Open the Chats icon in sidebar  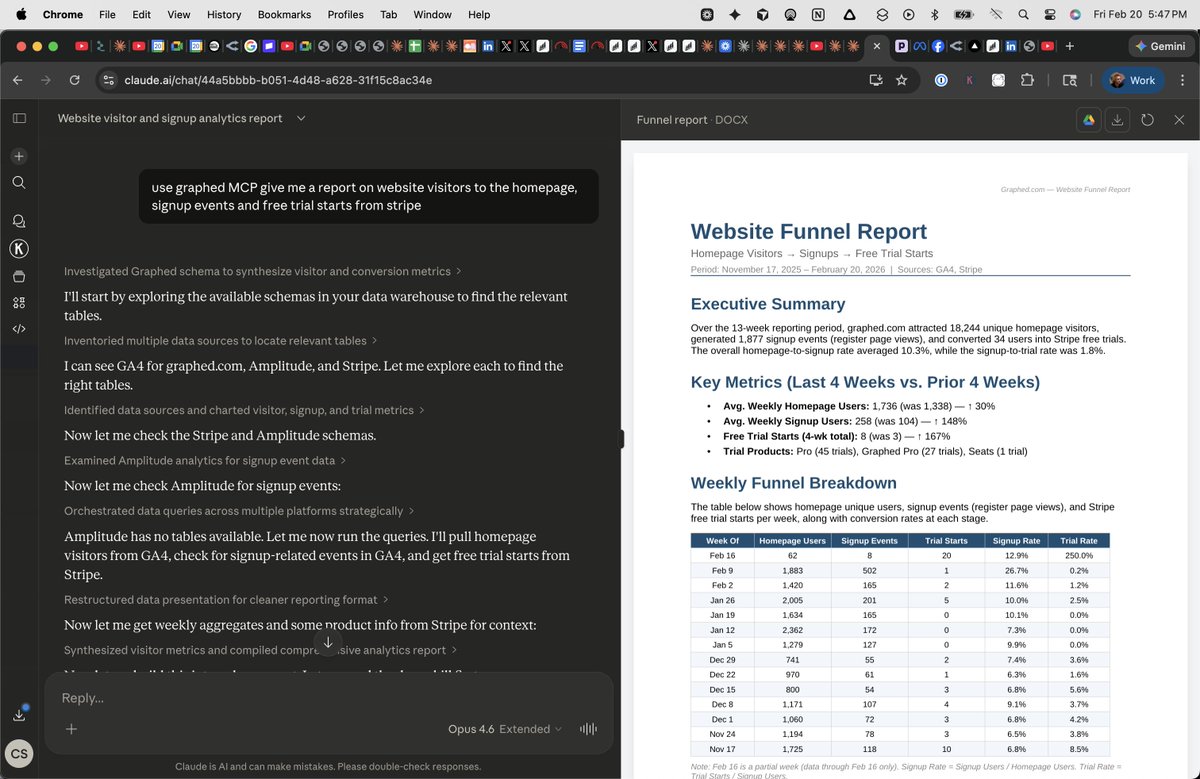[19, 221]
